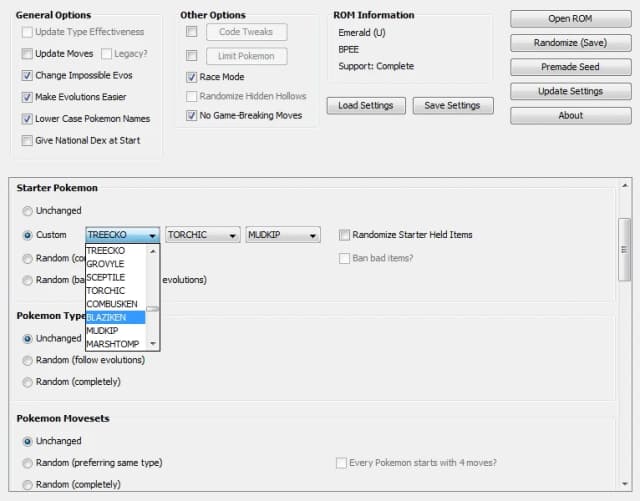Select Random (preferring same type) movesets

(27, 463)
